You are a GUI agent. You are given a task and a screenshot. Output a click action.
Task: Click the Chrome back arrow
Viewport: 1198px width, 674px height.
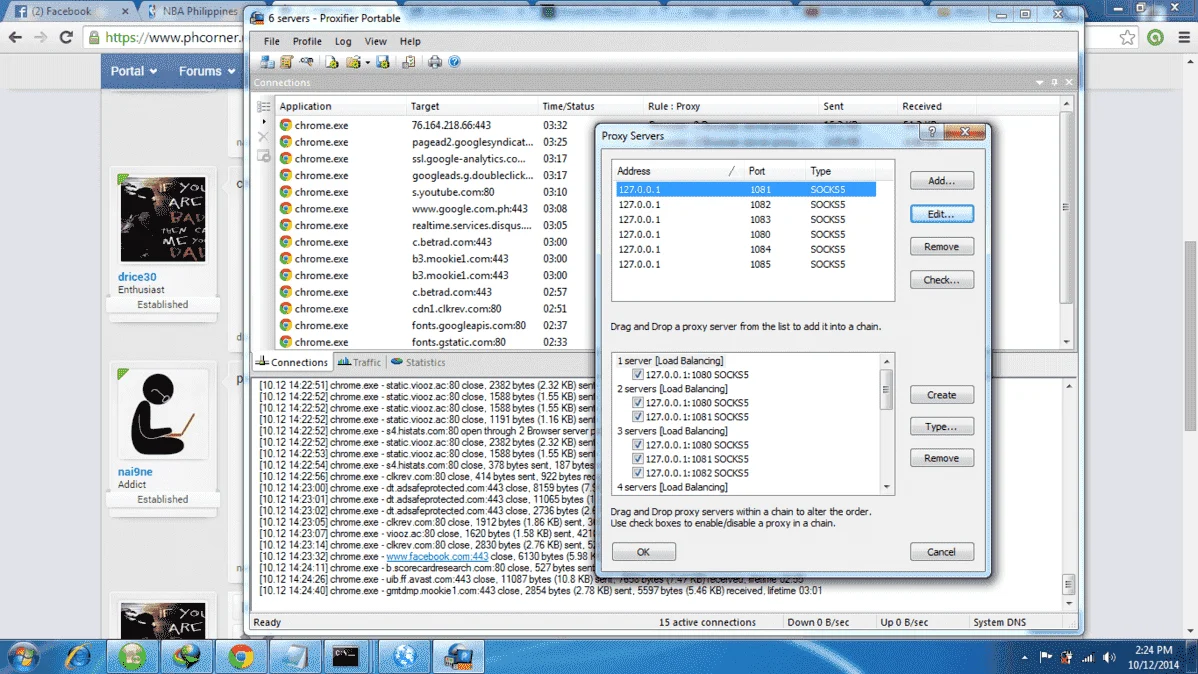click(15, 37)
